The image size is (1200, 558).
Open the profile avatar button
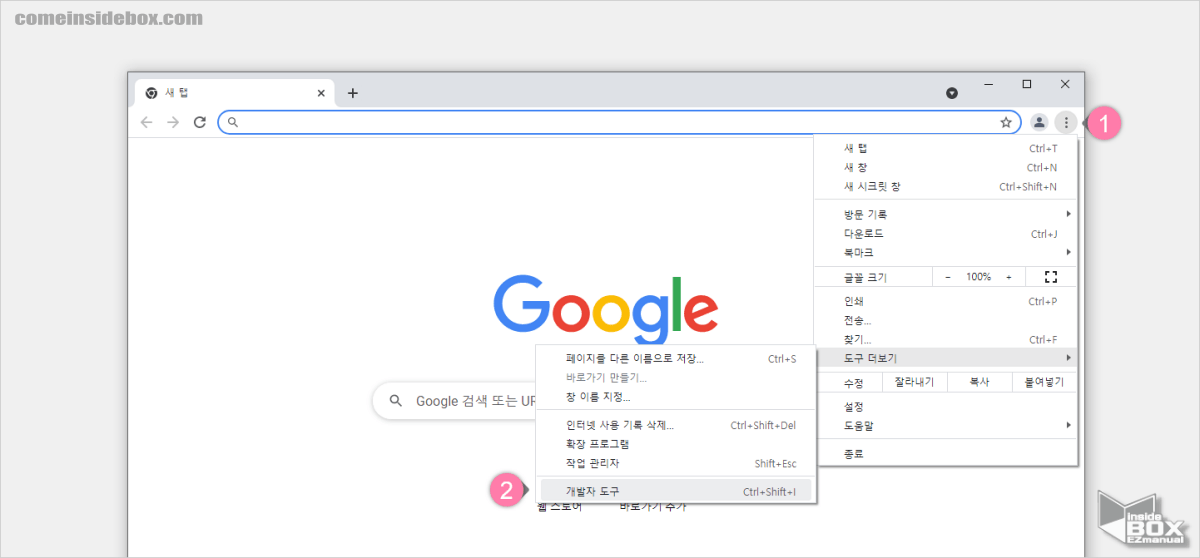tap(1039, 122)
